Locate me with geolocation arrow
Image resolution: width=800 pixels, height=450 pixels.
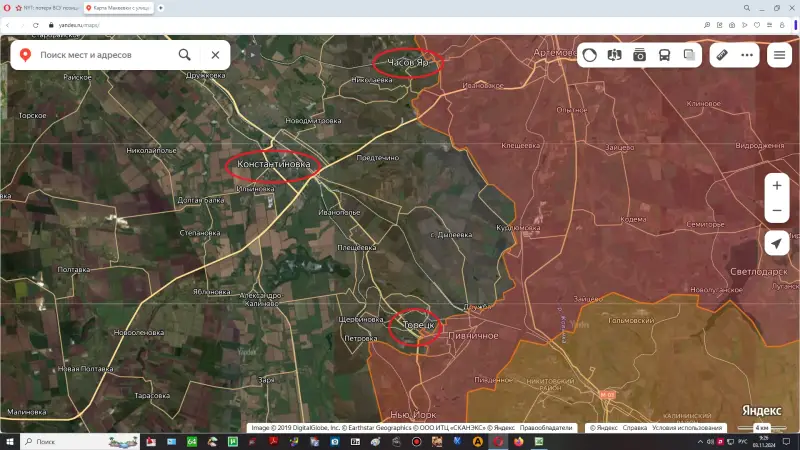click(x=777, y=243)
